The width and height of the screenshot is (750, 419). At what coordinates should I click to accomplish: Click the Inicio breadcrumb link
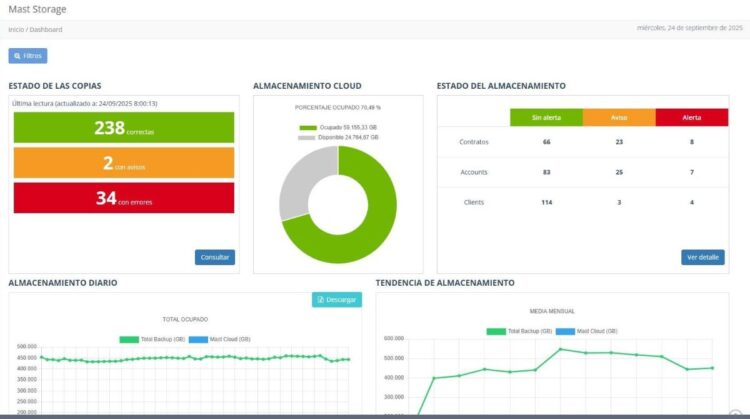pos(17,30)
